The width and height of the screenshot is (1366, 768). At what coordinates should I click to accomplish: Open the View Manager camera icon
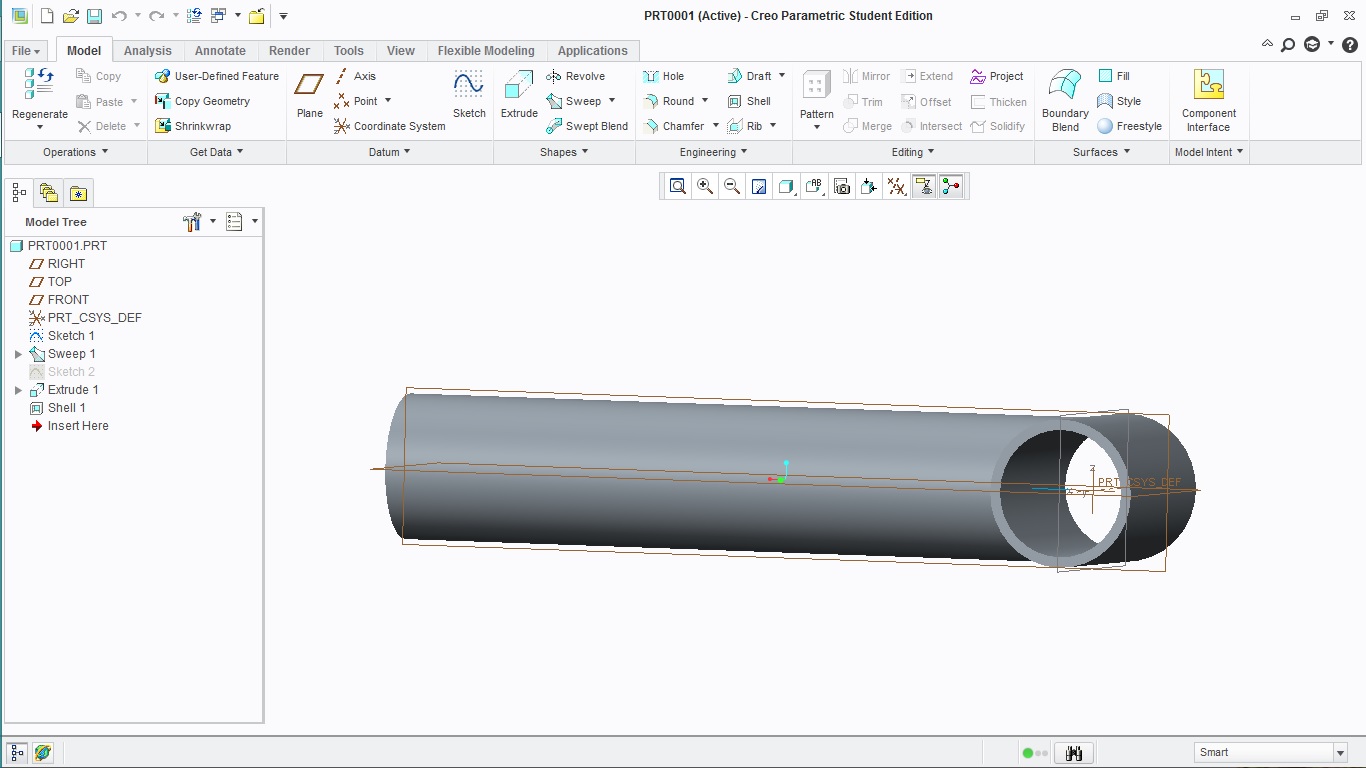[842, 186]
